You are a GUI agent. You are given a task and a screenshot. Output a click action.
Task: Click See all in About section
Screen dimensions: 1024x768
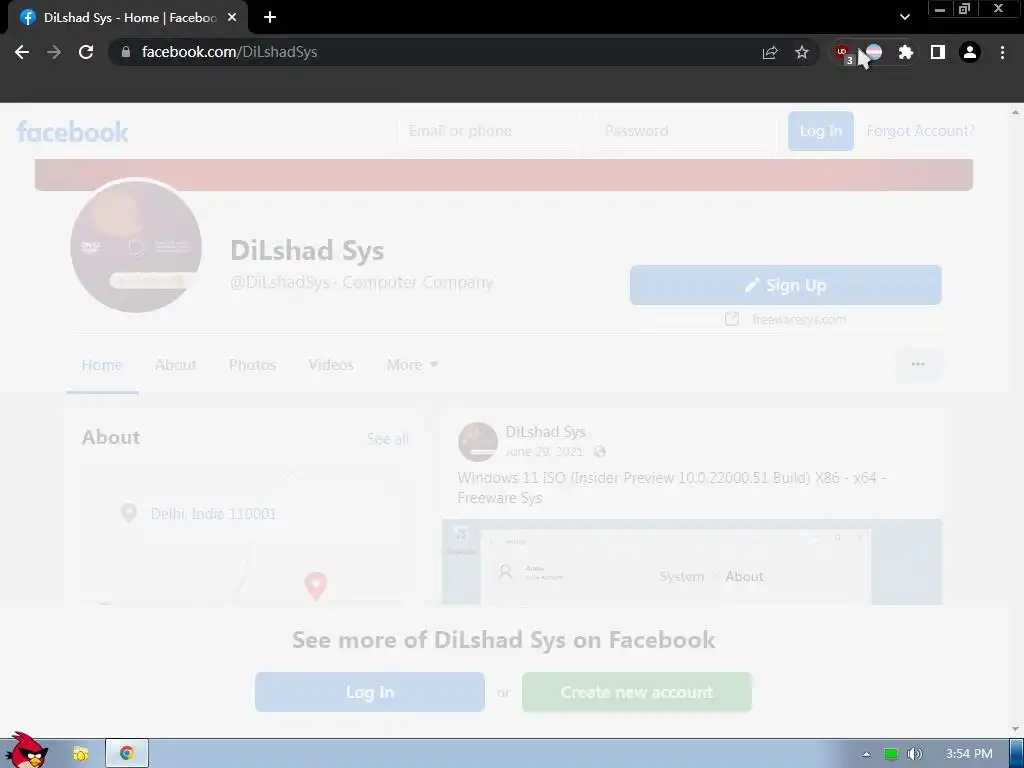click(x=388, y=439)
